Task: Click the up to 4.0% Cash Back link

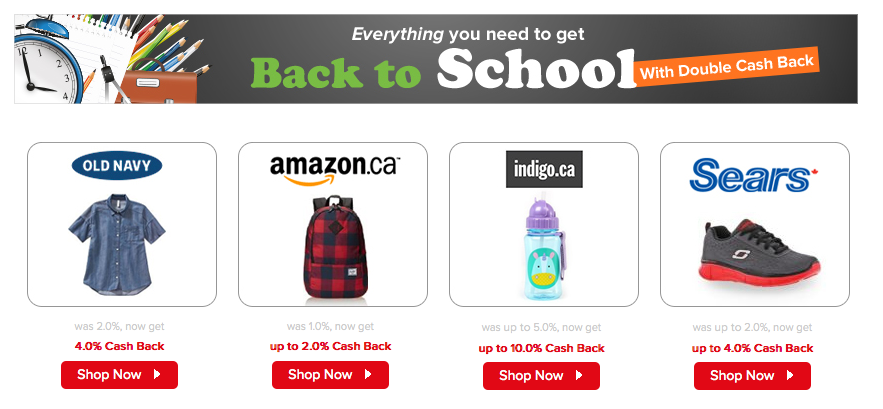Action: (x=752, y=348)
